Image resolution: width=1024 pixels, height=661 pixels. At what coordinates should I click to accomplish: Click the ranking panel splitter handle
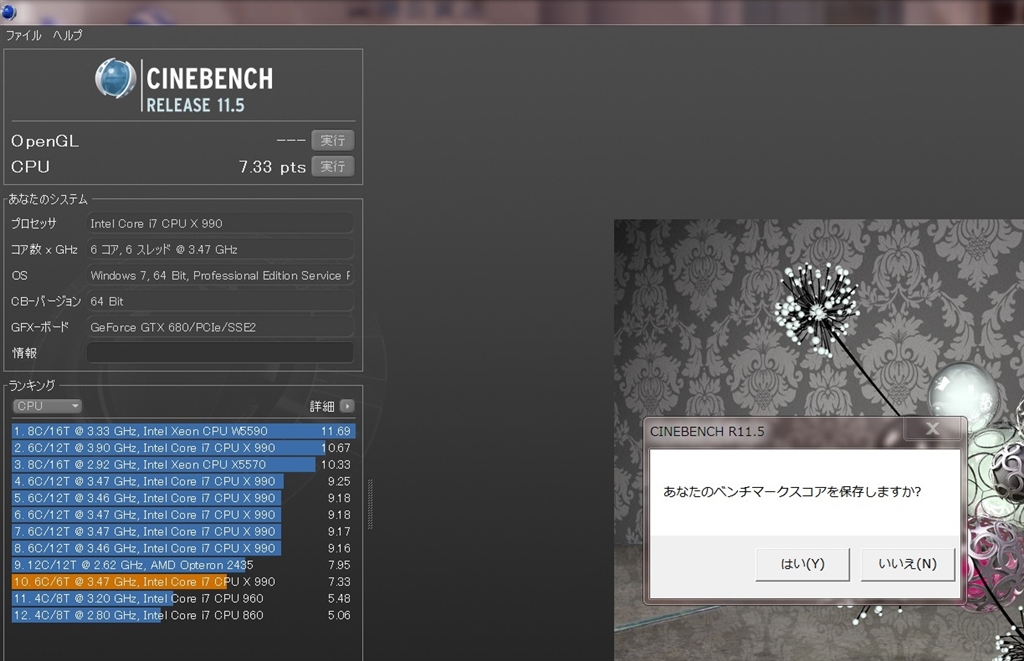370,504
